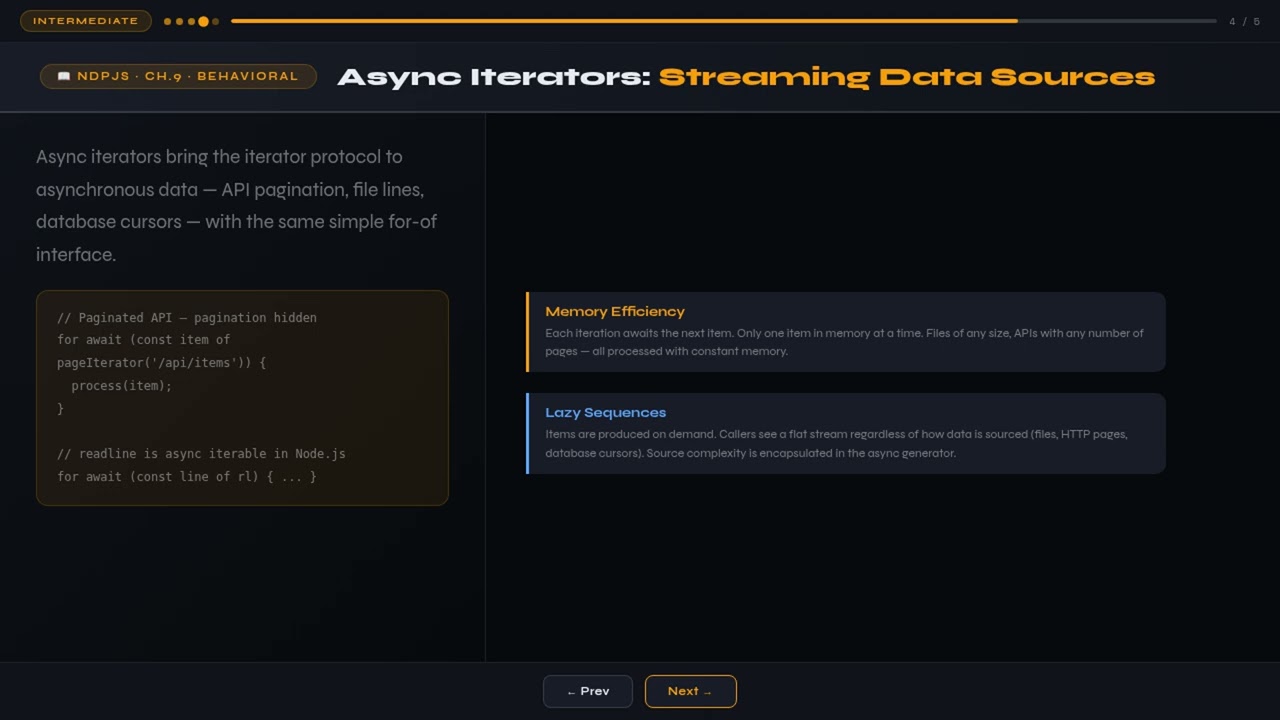The width and height of the screenshot is (1280, 720).
Task: Select the first slide progress dot
Action: (167, 21)
